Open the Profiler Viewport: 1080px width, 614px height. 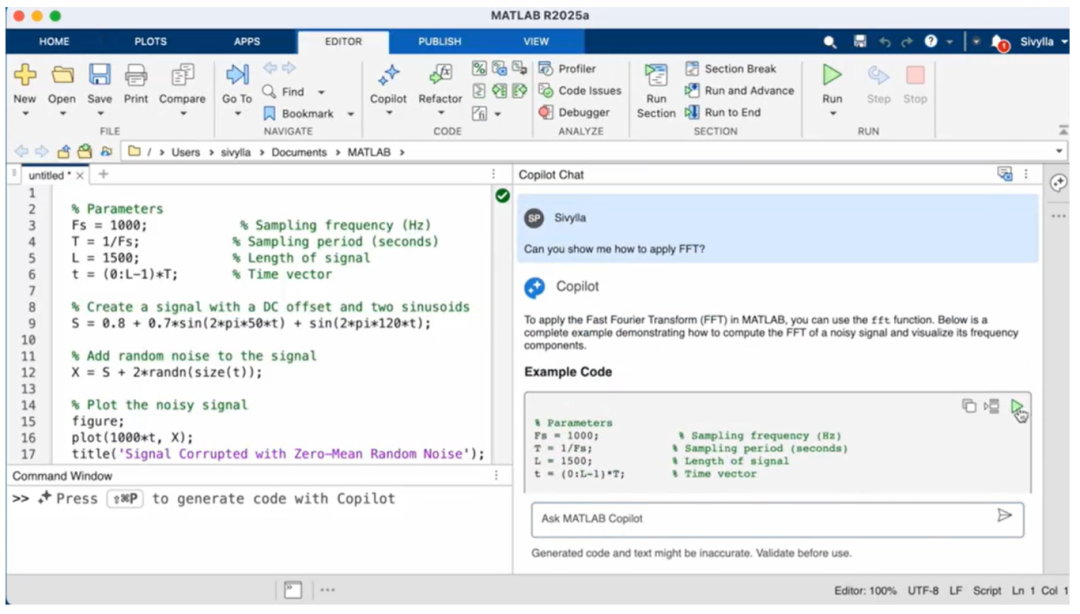tap(568, 69)
